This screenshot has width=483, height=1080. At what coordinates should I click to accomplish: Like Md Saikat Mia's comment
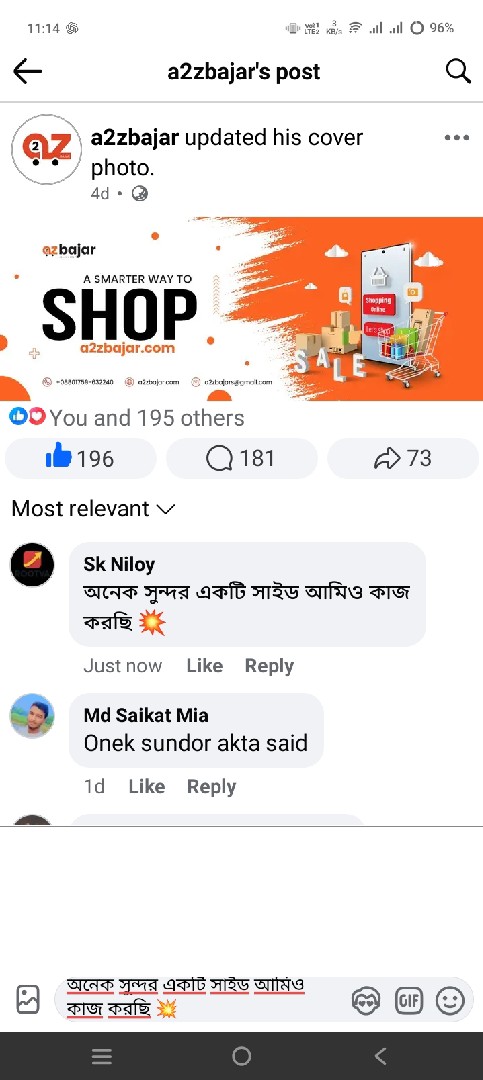147,787
